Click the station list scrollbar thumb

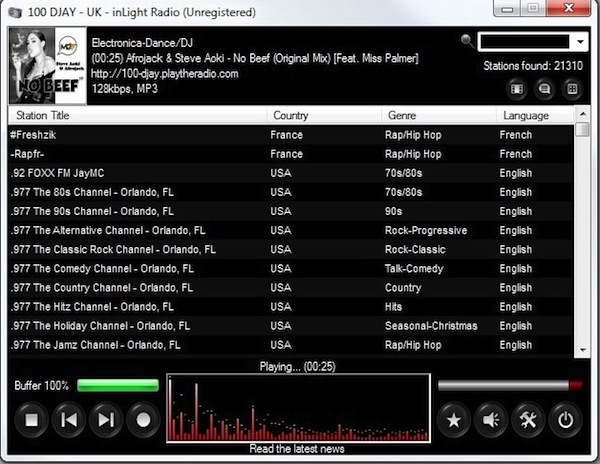583,129
